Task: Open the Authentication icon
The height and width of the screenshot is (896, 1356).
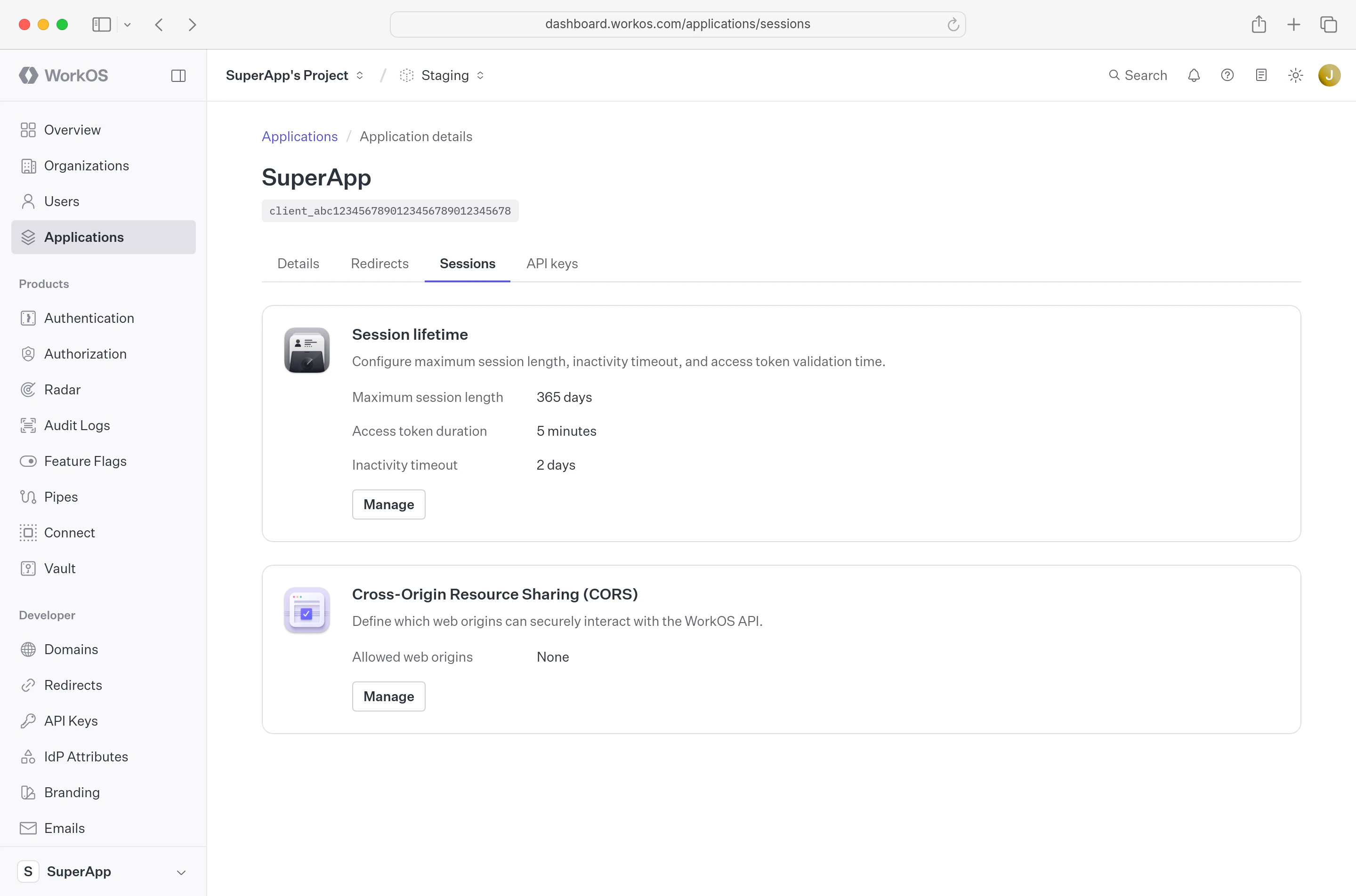Action: (28, 318)
